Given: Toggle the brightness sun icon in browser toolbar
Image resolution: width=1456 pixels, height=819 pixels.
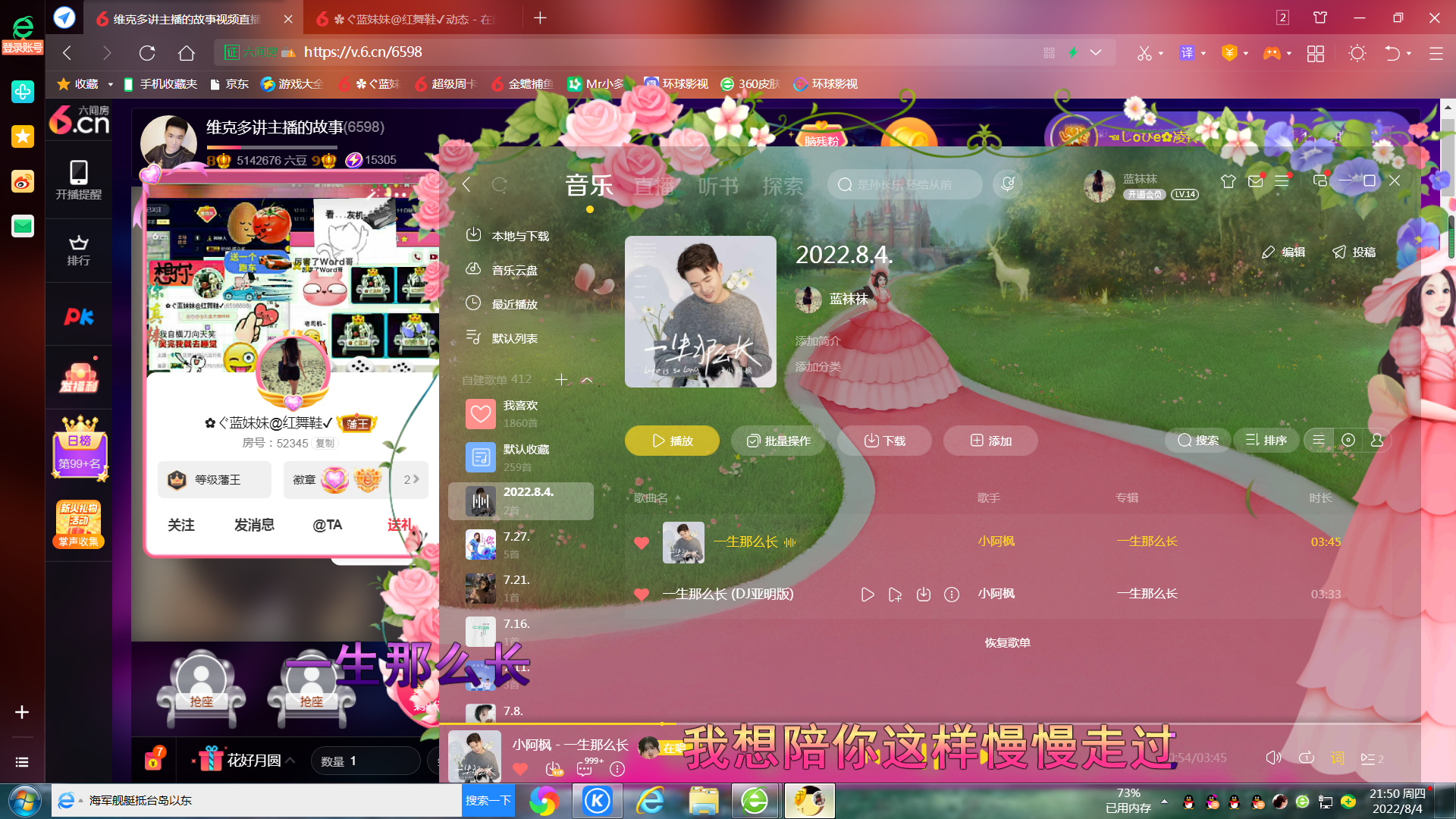Looking at the screenshot, I should tap(1357, 53).
